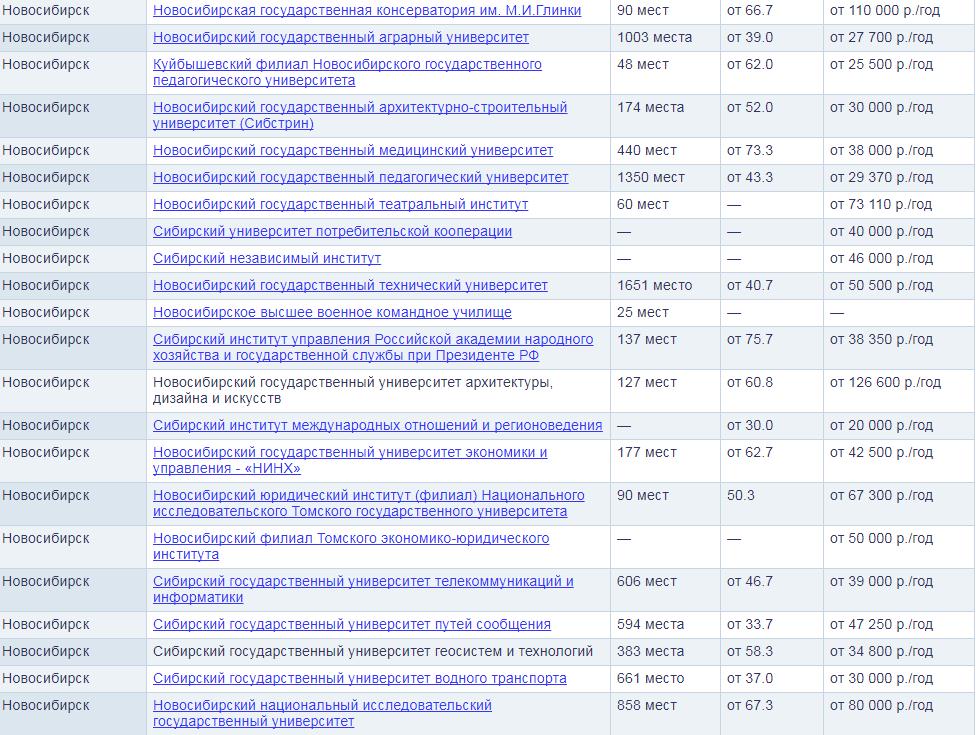Click the score 'от 30.0'
This screenshot has width=976, height=735.
750,425
